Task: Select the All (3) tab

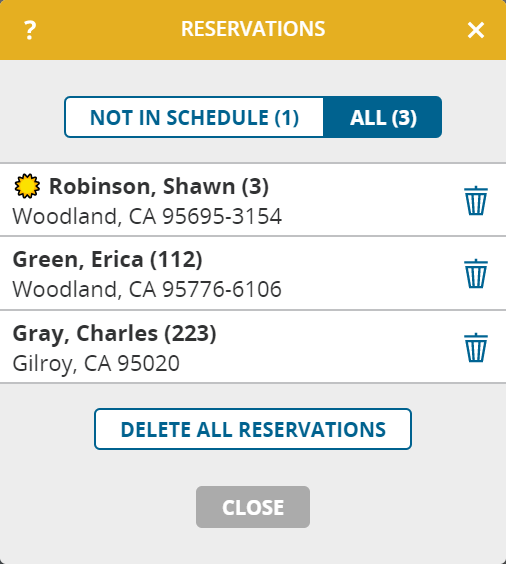Action: (x=383, y=117)
